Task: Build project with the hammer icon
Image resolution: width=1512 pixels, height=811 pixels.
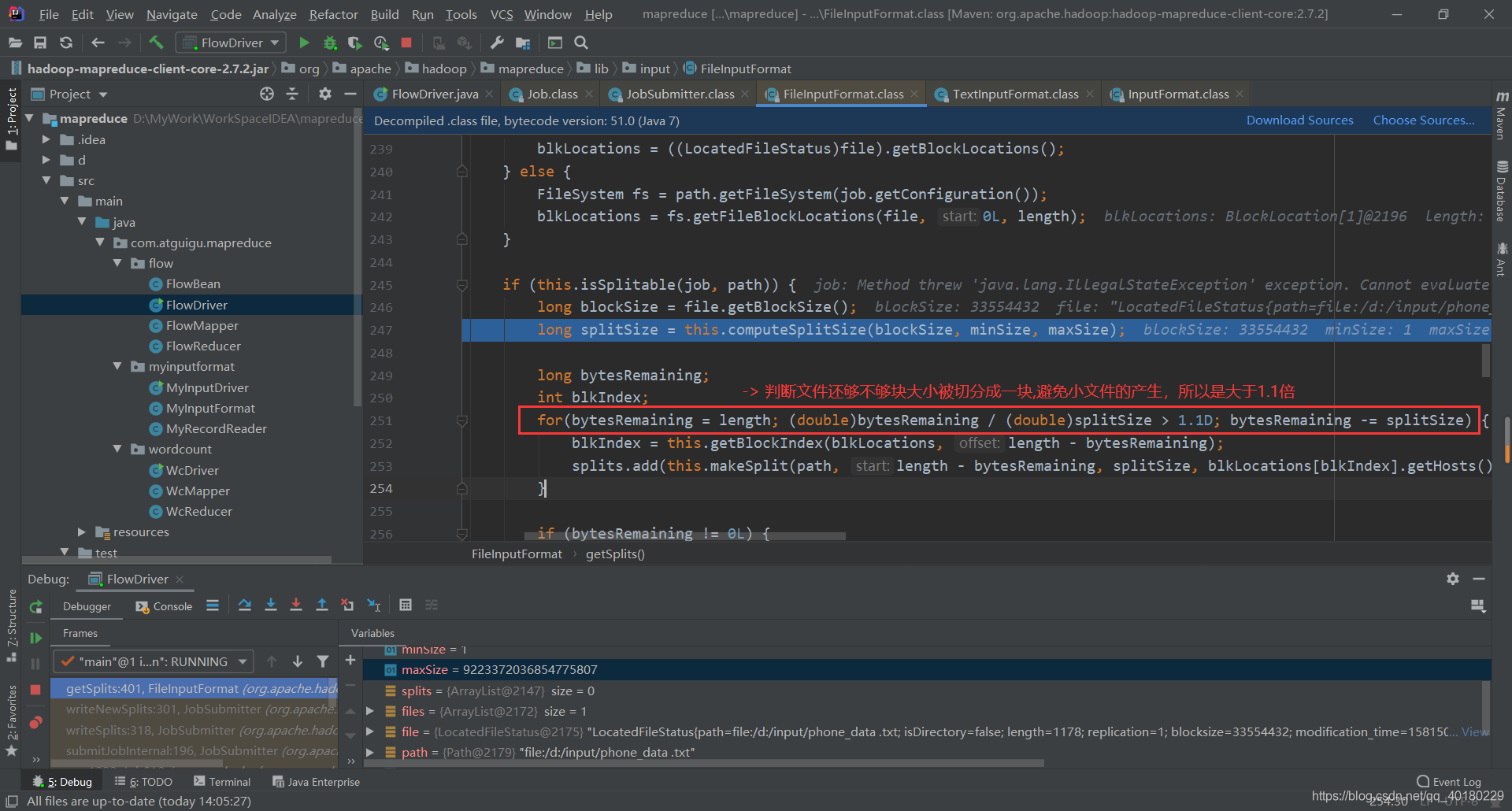Action: (x=156, y=43)
